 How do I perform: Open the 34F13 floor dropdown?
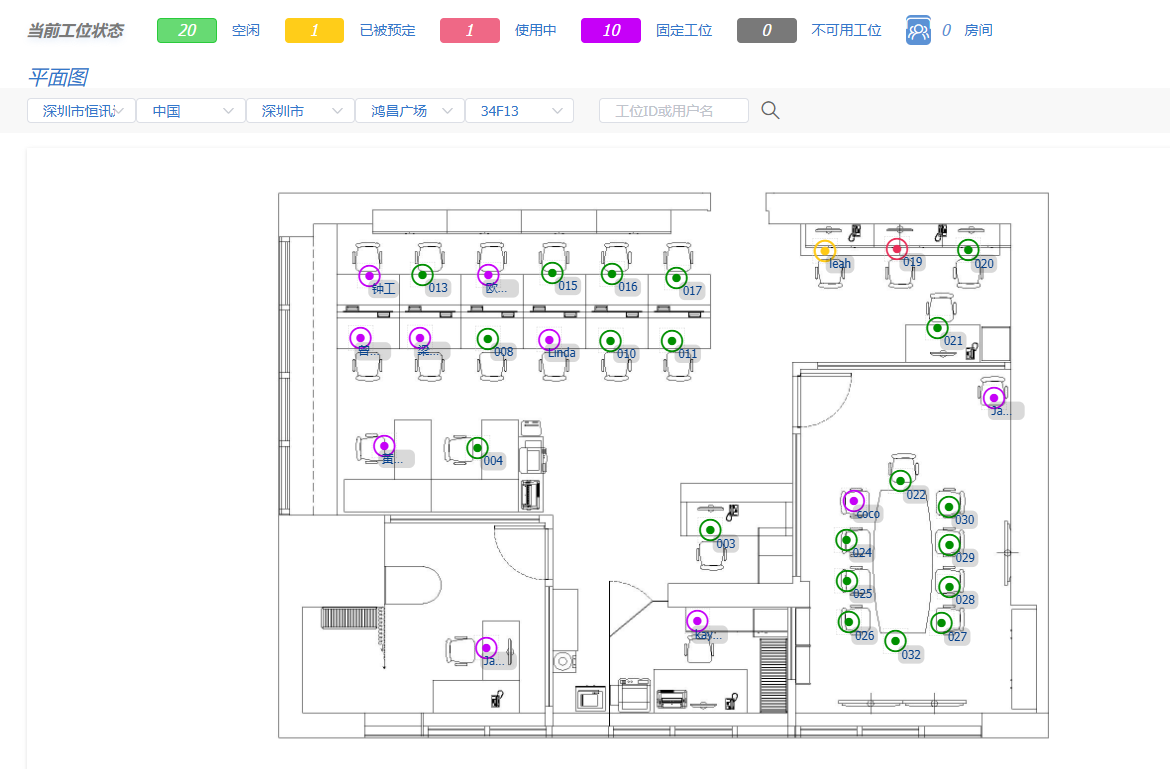(519, 110)
